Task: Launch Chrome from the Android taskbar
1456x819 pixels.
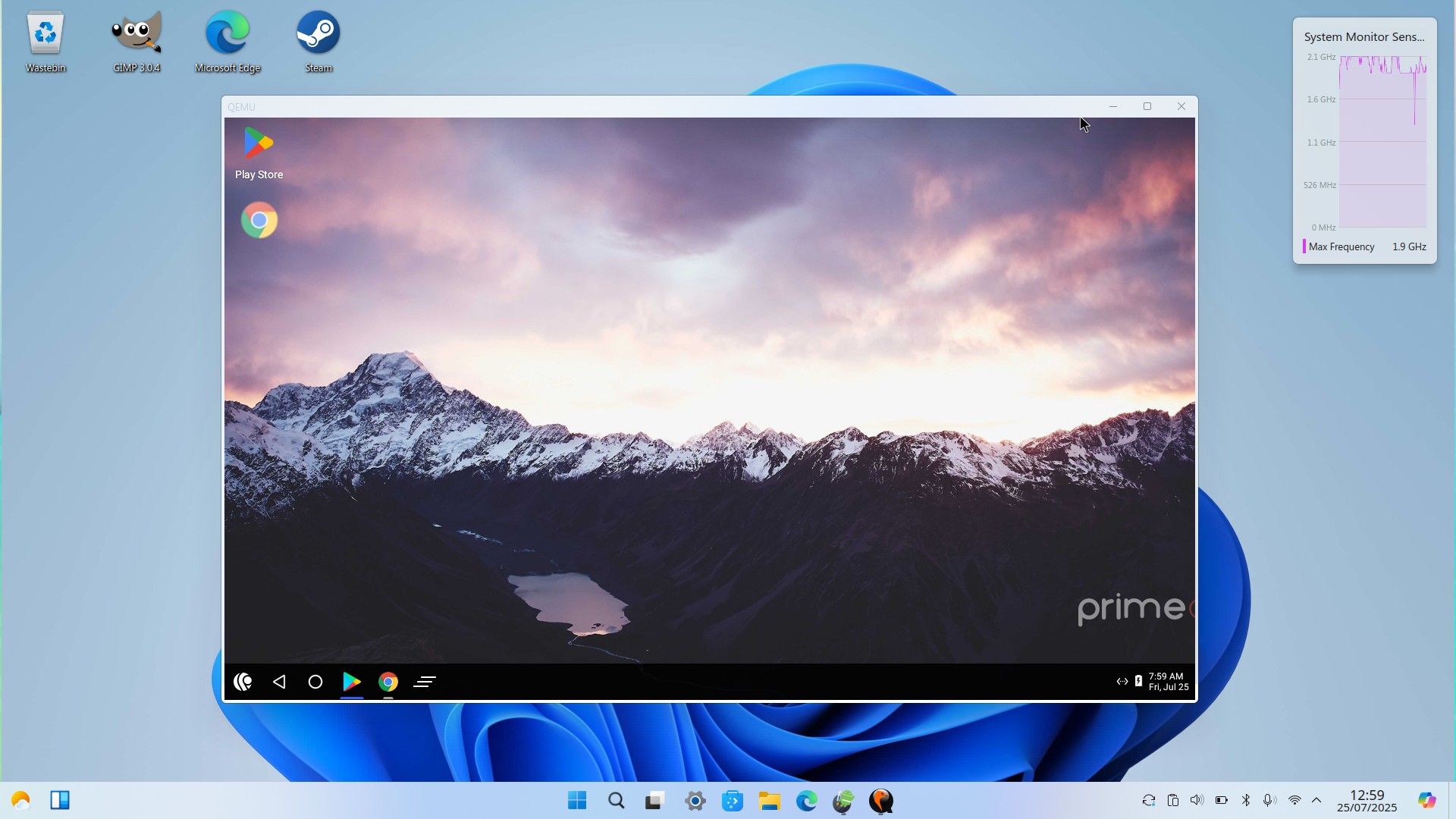Action: (388, 682)
